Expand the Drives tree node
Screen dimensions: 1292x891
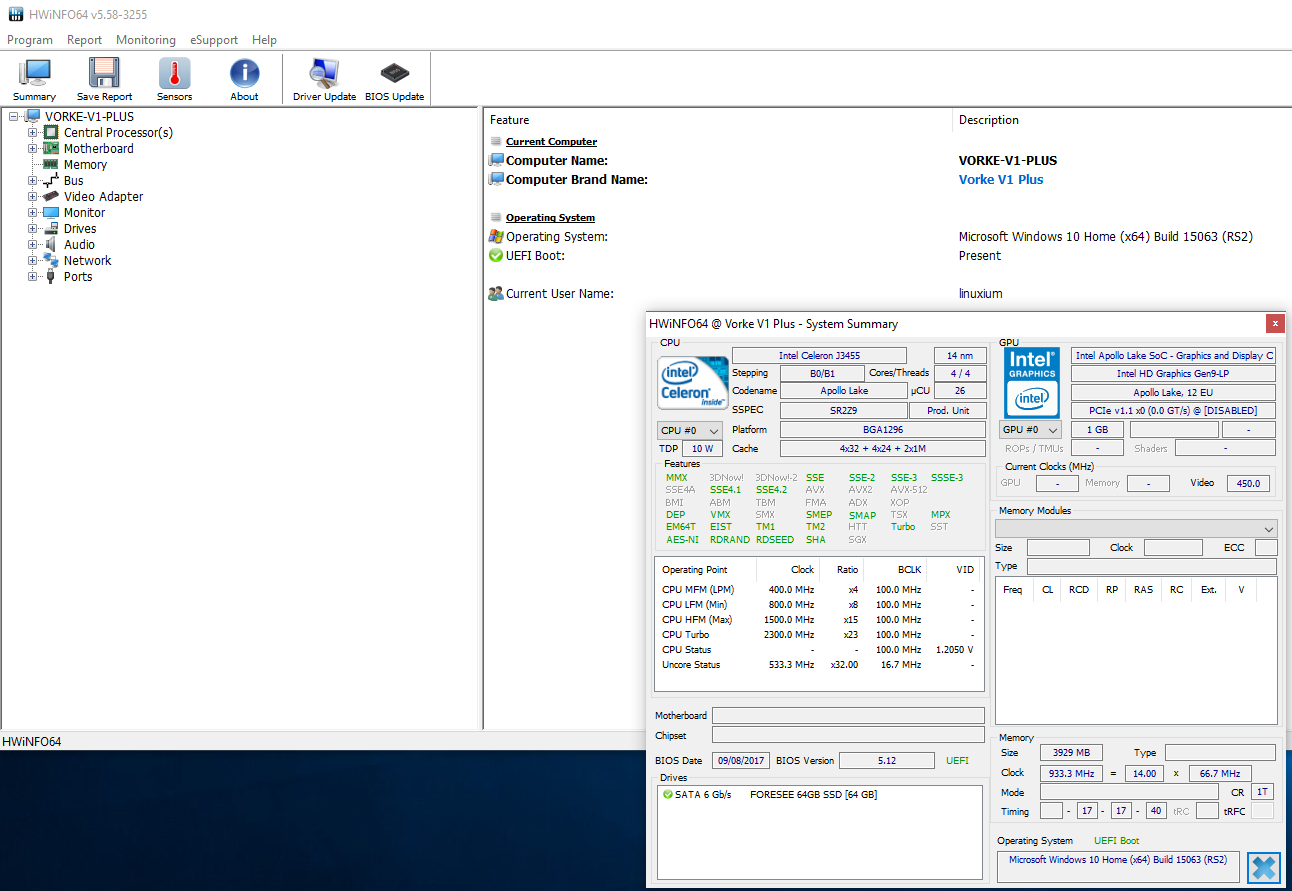coord(33,228)
